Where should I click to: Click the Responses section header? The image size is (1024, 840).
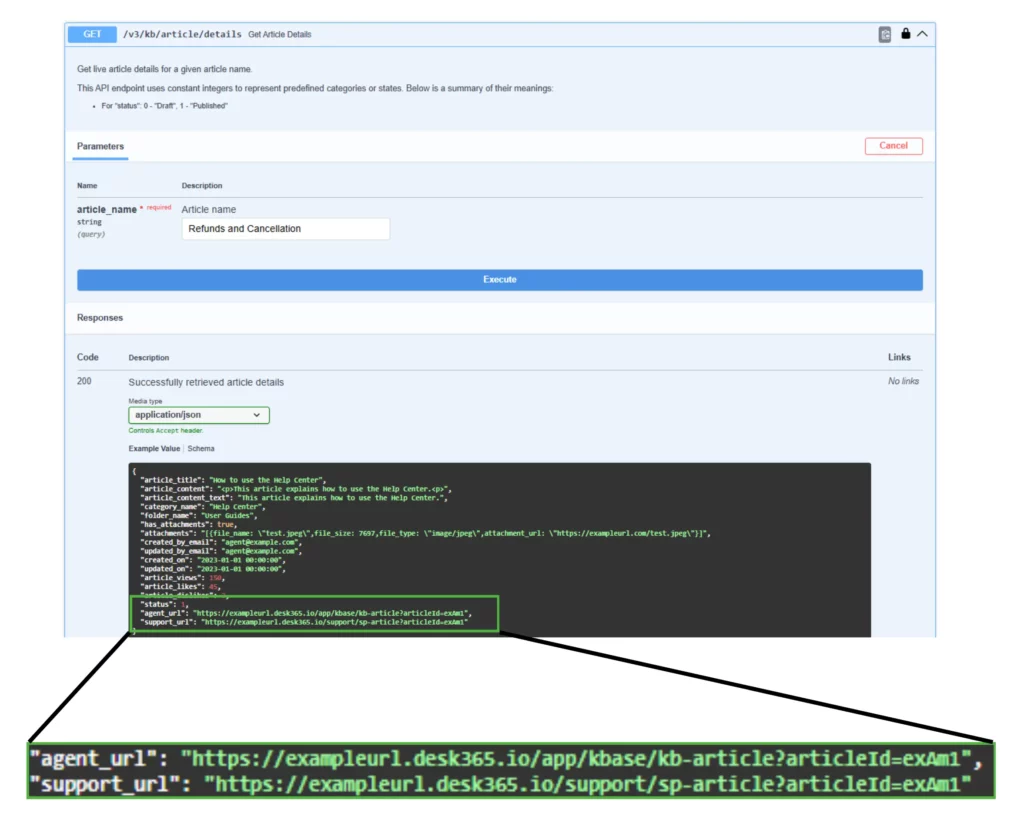(100, 318)
